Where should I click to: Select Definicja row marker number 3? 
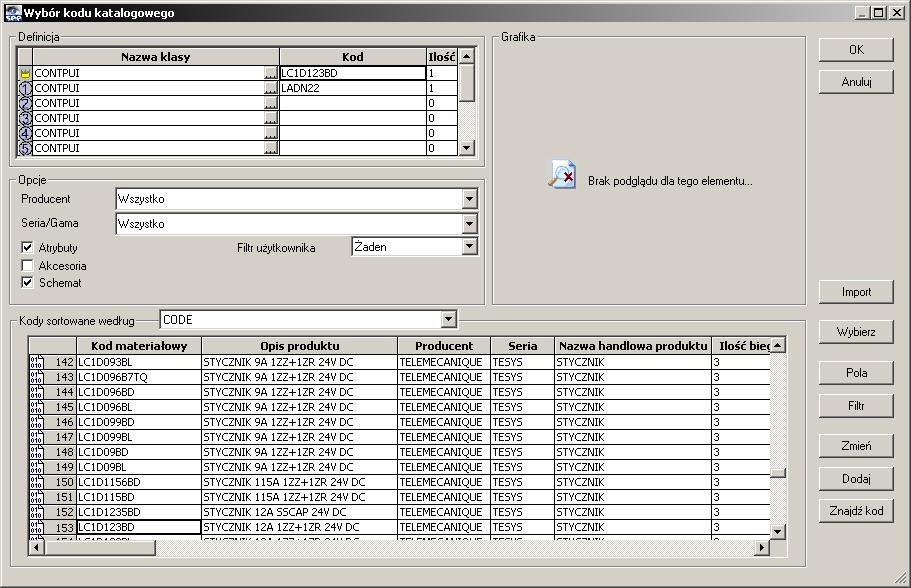25,119
